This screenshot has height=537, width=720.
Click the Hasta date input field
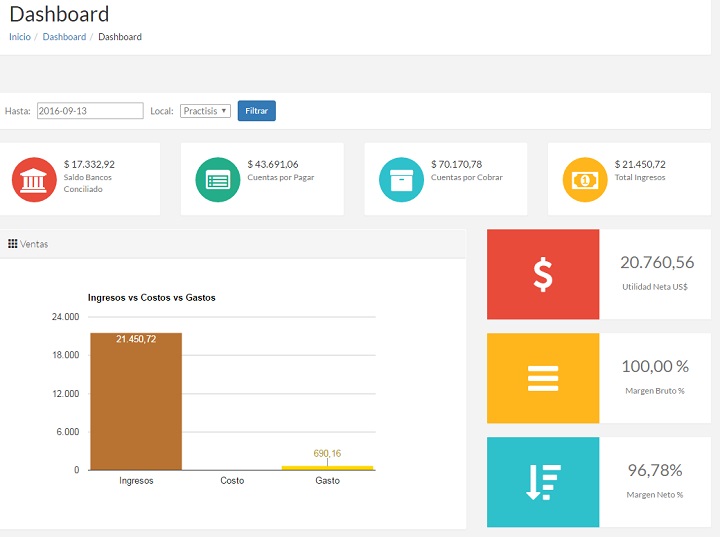pyautogui.click(x=90, y=111)
